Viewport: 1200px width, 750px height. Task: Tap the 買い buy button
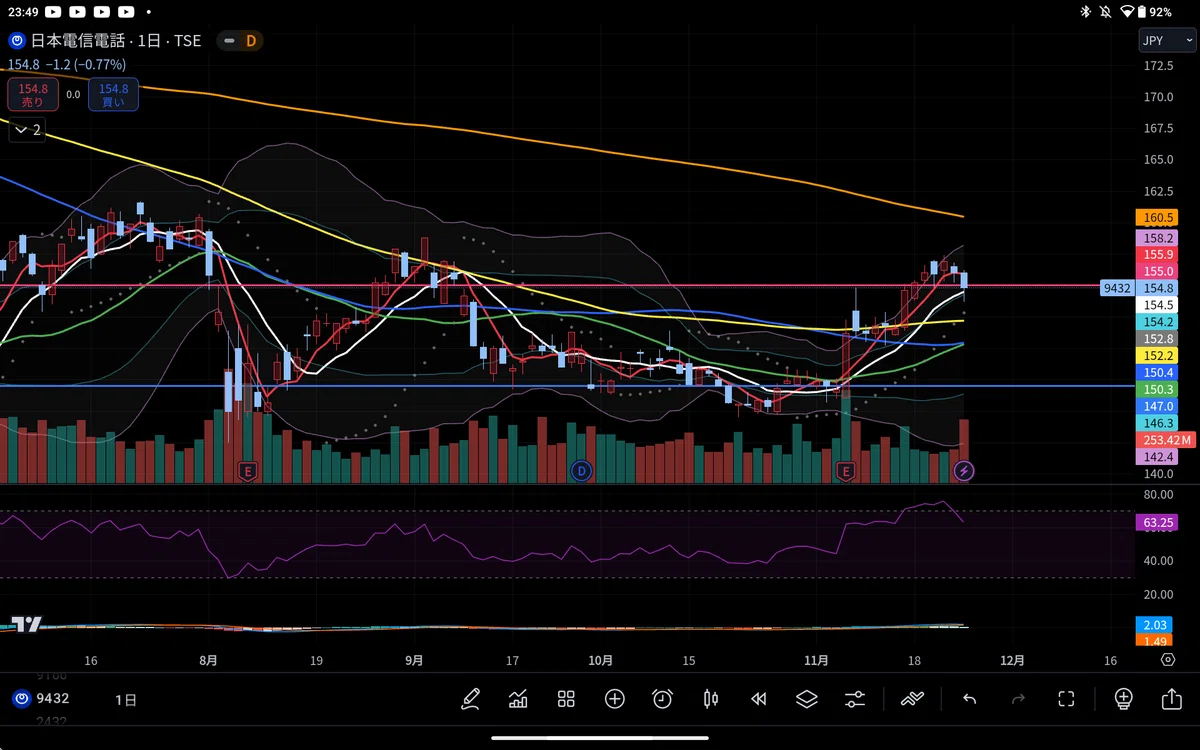pos(113,95)
